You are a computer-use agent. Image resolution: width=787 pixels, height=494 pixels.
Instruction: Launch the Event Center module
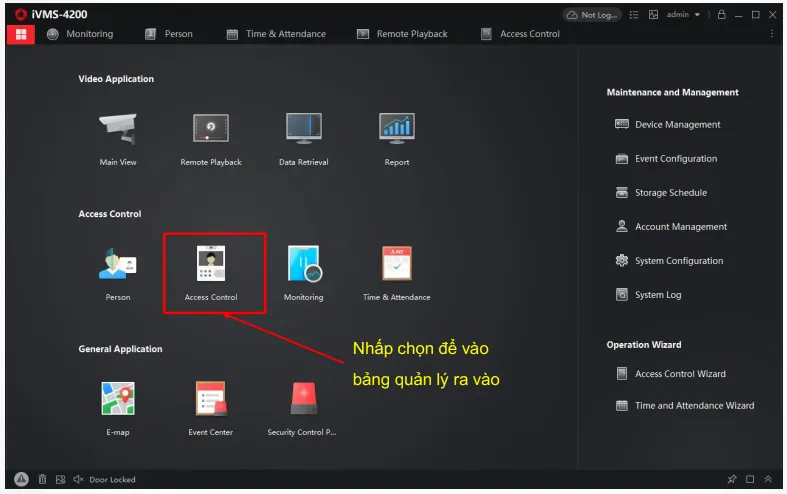point(211,399)
